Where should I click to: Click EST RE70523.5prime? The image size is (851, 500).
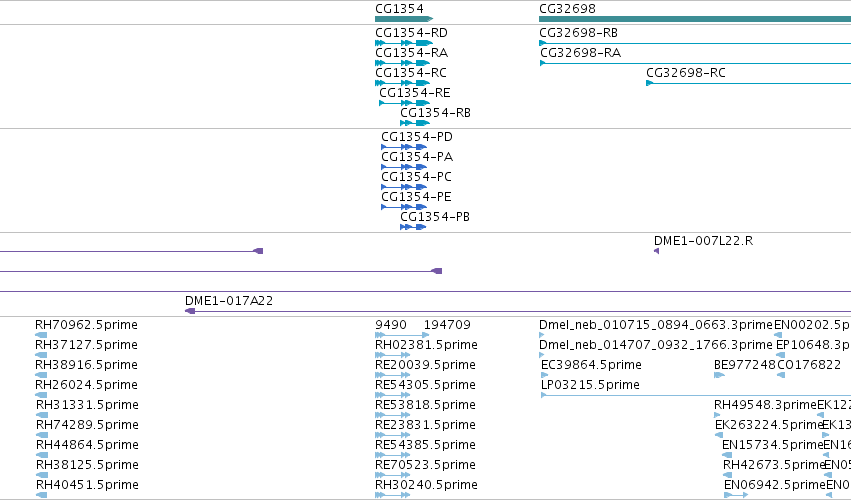(426, 465)
